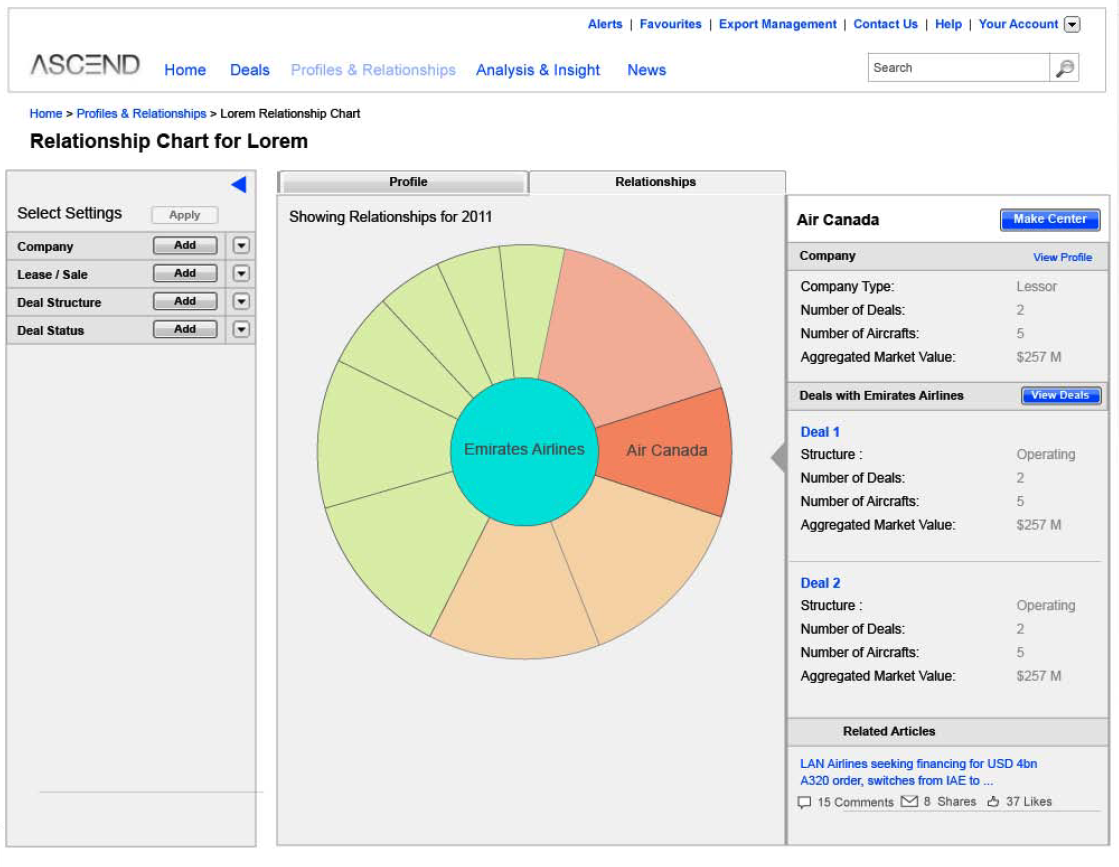Select the Emirates Airlines center circle

coord(525,451)
